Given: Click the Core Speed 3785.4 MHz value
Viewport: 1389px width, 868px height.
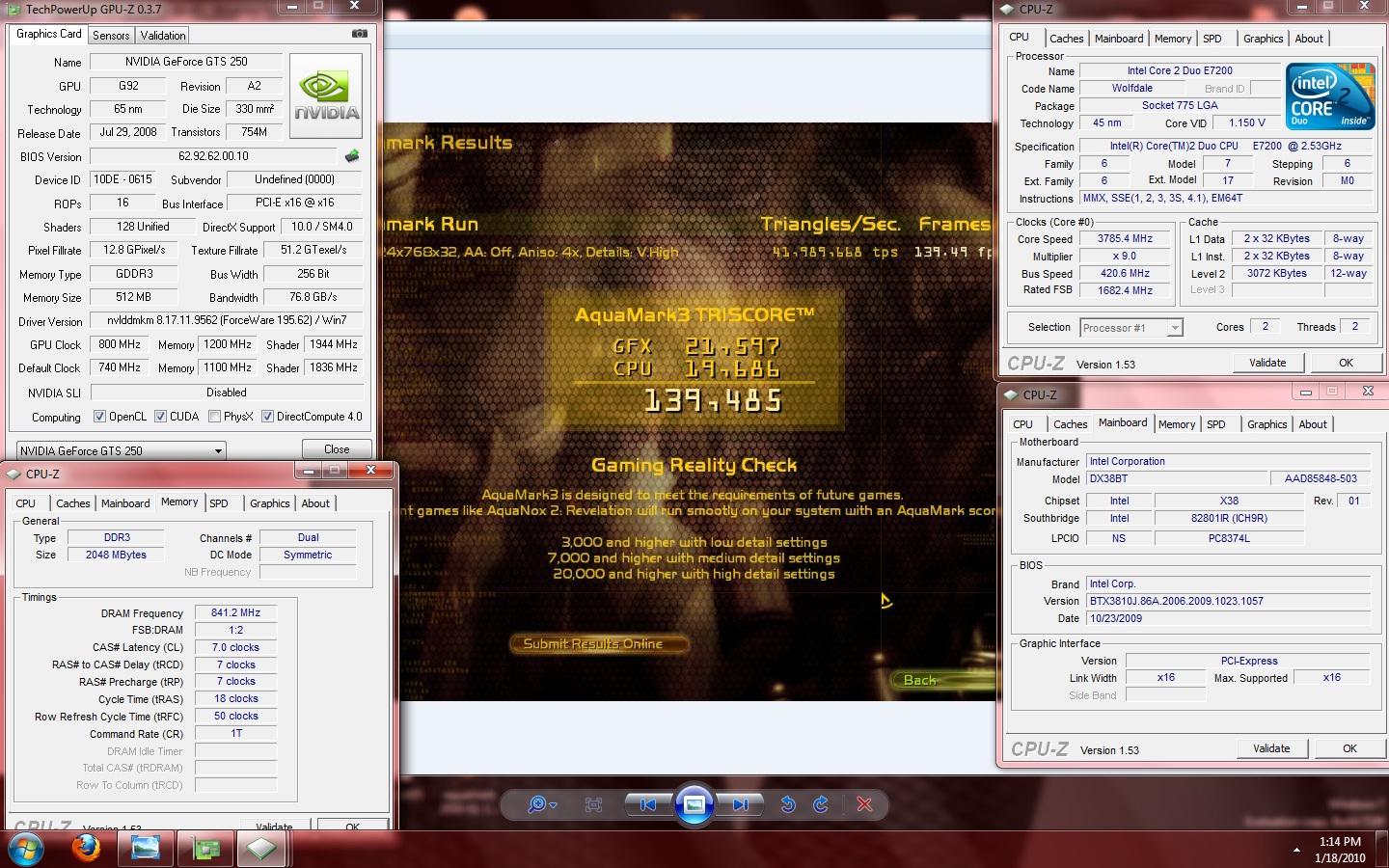Looking at the screenshot, I should pos(1125,239).
